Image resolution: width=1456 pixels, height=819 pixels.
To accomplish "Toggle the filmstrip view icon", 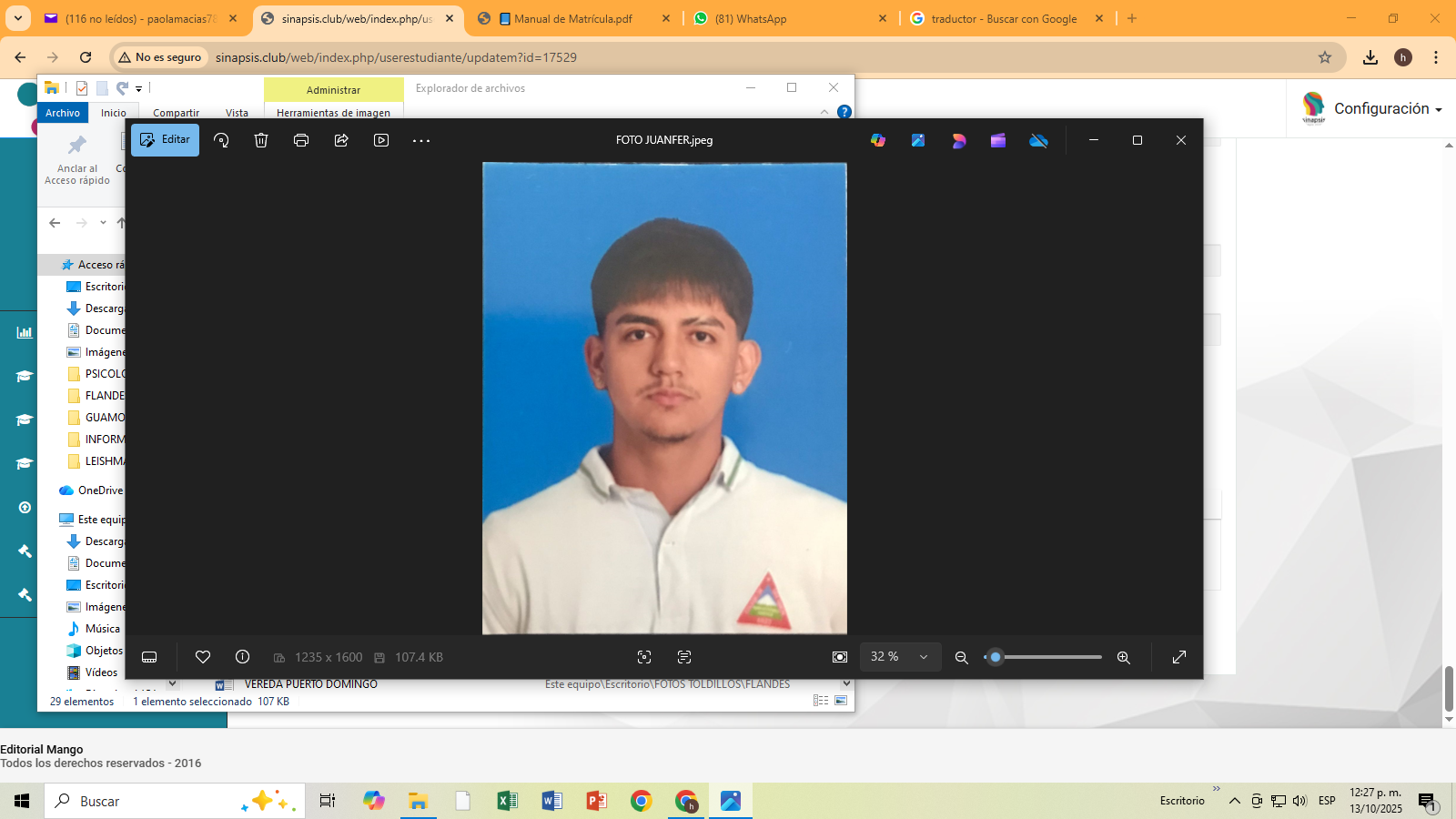I will tap(150, 657).
